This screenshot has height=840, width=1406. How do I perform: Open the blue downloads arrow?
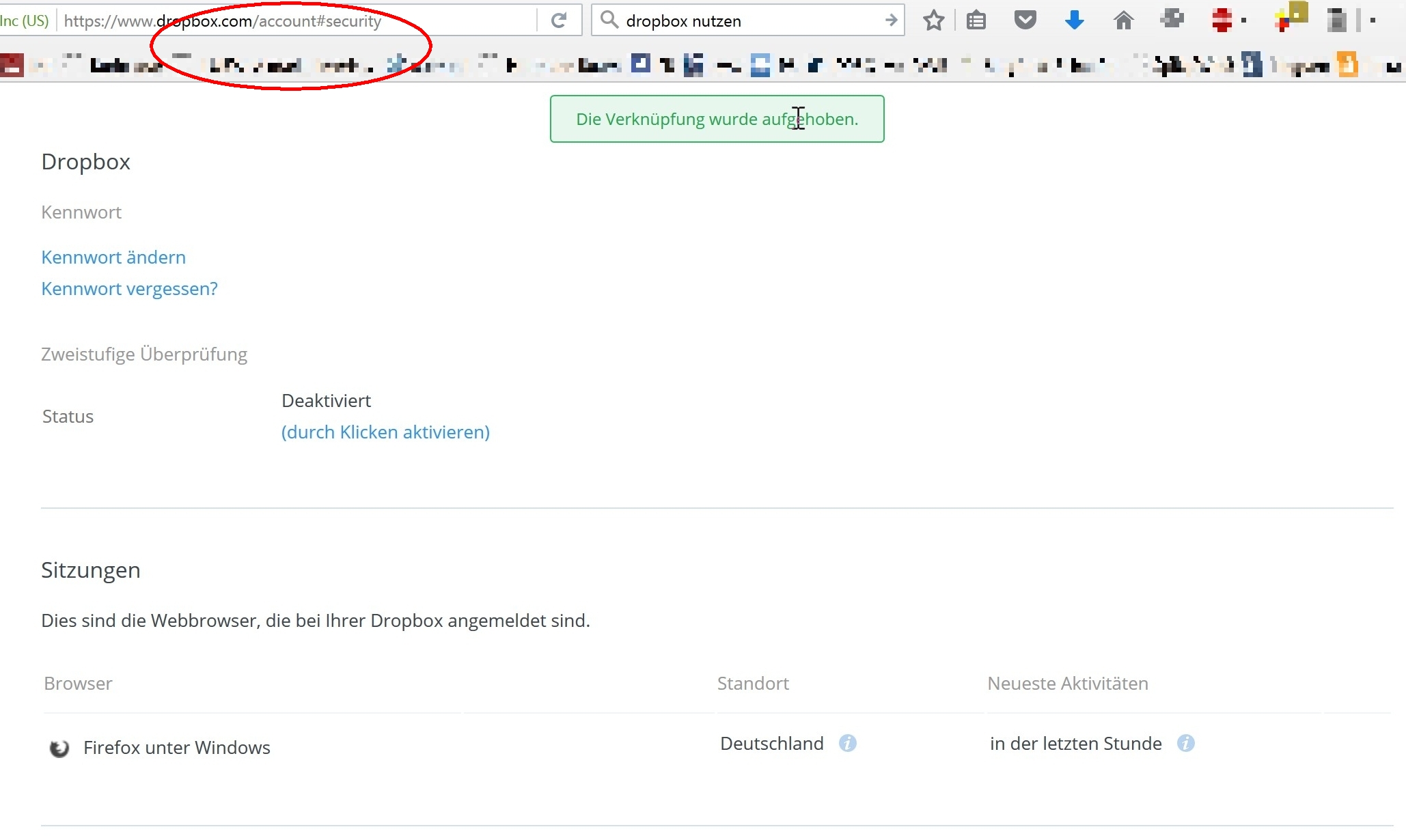(1074, 20)
